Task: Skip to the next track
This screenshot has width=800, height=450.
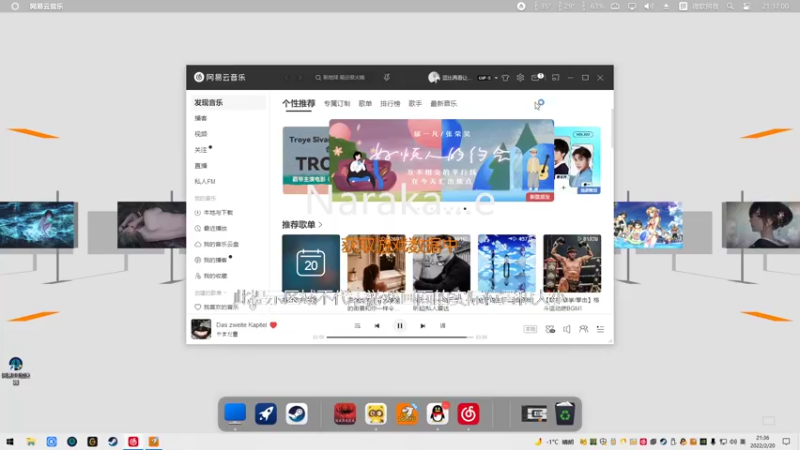Action: pos(422,326)
